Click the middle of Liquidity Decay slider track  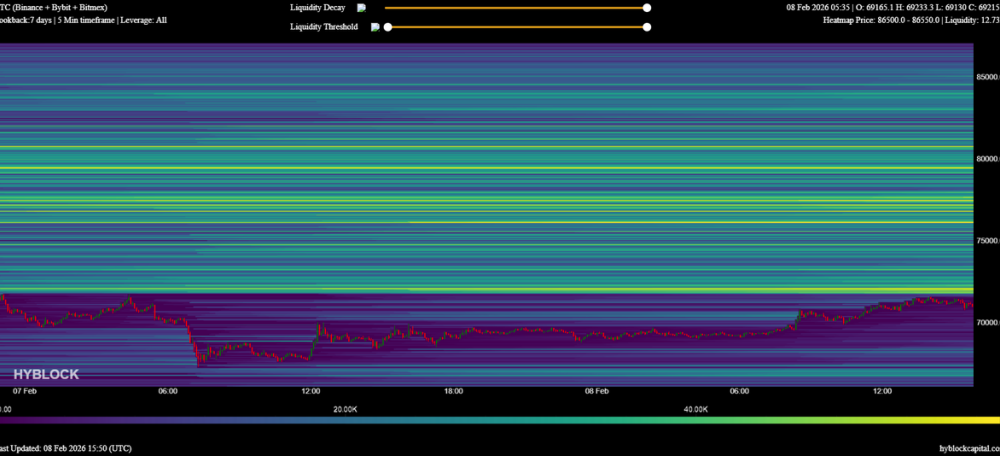[x=516, y=7]
